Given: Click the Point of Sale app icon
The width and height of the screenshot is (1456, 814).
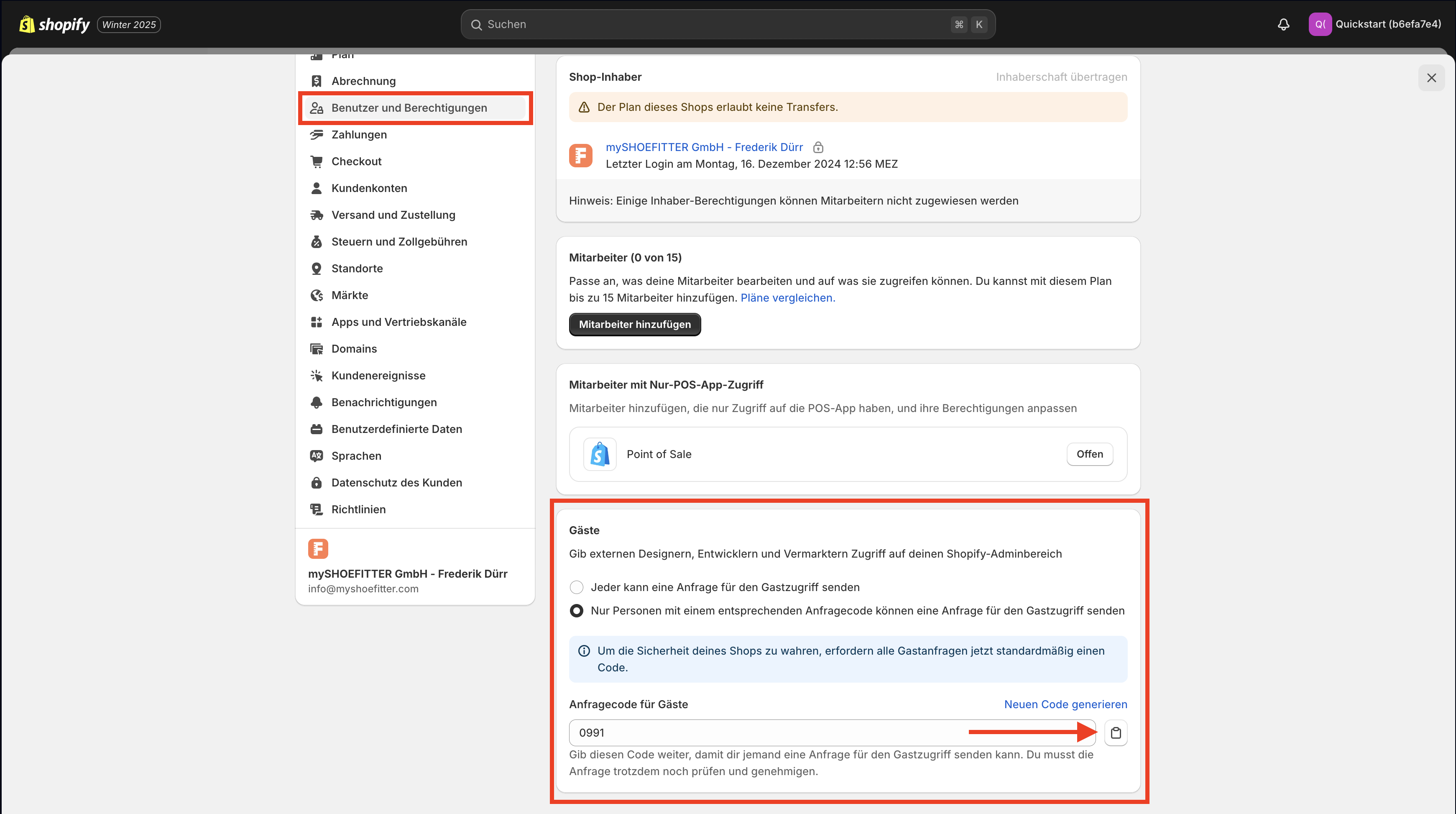Looking at the screenshot, I should (600, 454).
